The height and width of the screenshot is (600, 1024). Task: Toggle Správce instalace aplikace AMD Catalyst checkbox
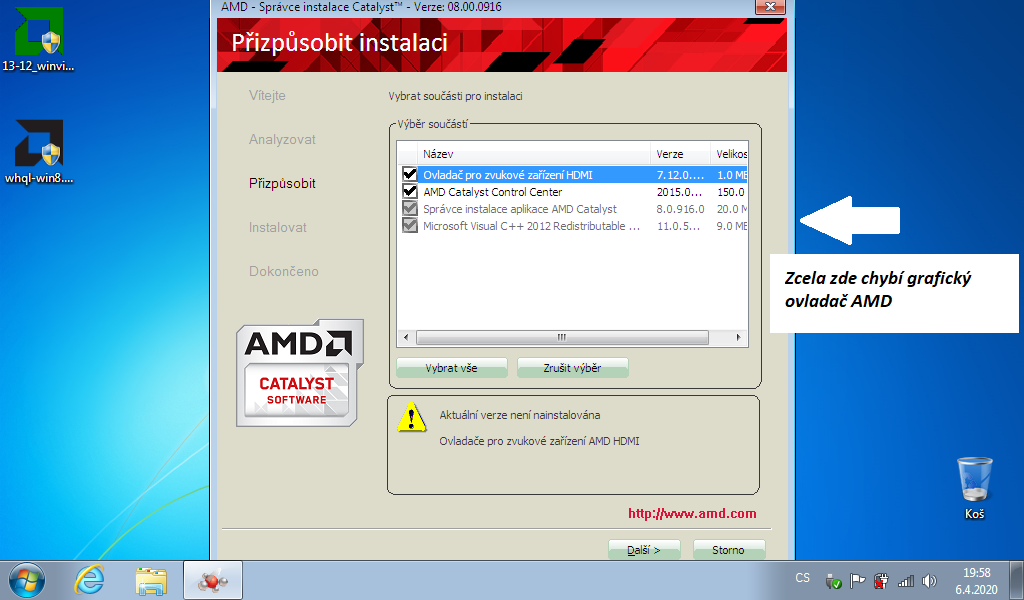[409, 208]
